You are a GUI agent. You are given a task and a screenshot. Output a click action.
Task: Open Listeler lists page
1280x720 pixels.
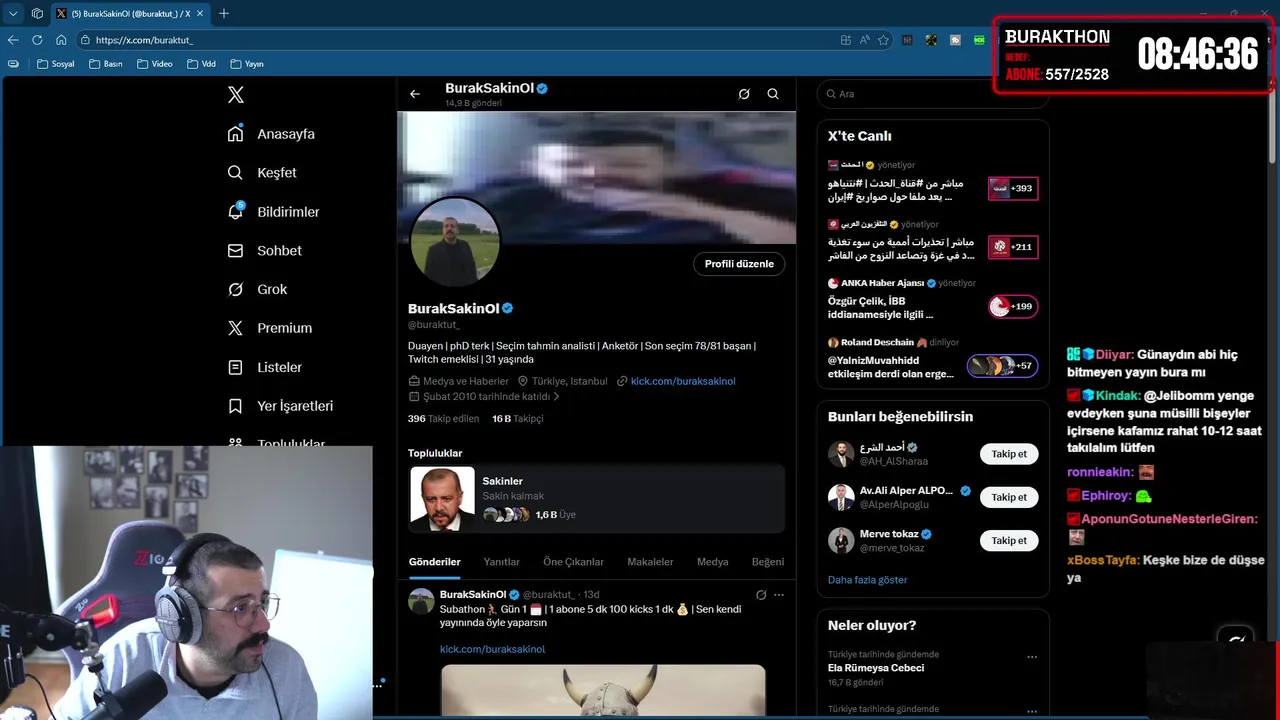tap(265, 367)
